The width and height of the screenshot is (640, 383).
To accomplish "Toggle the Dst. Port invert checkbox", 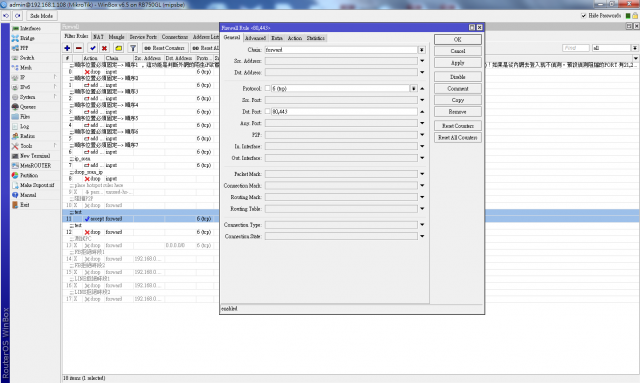I will [267, 111].
